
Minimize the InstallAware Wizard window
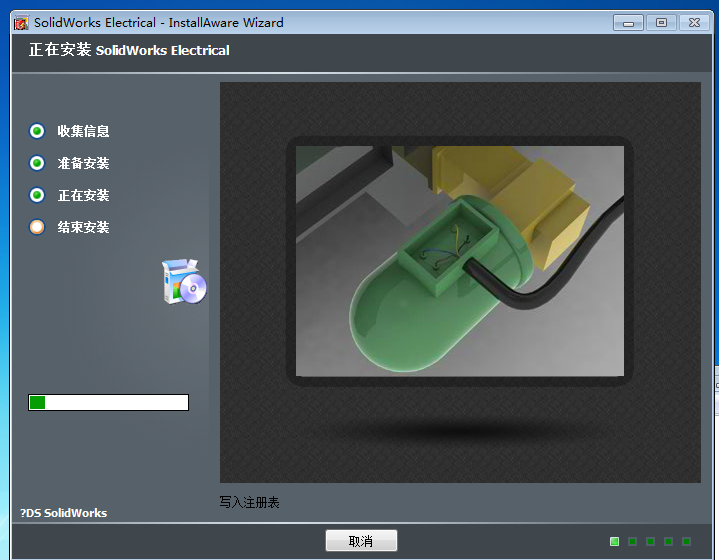(x=628, y=22)
